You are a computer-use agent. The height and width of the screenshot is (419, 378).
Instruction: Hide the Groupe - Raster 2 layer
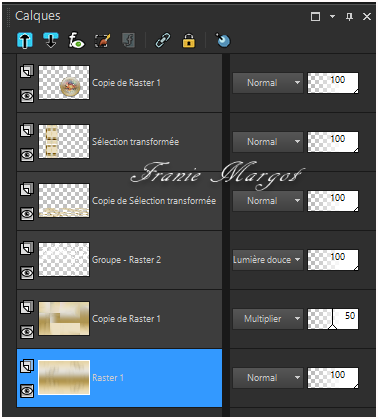click(27, 273)
